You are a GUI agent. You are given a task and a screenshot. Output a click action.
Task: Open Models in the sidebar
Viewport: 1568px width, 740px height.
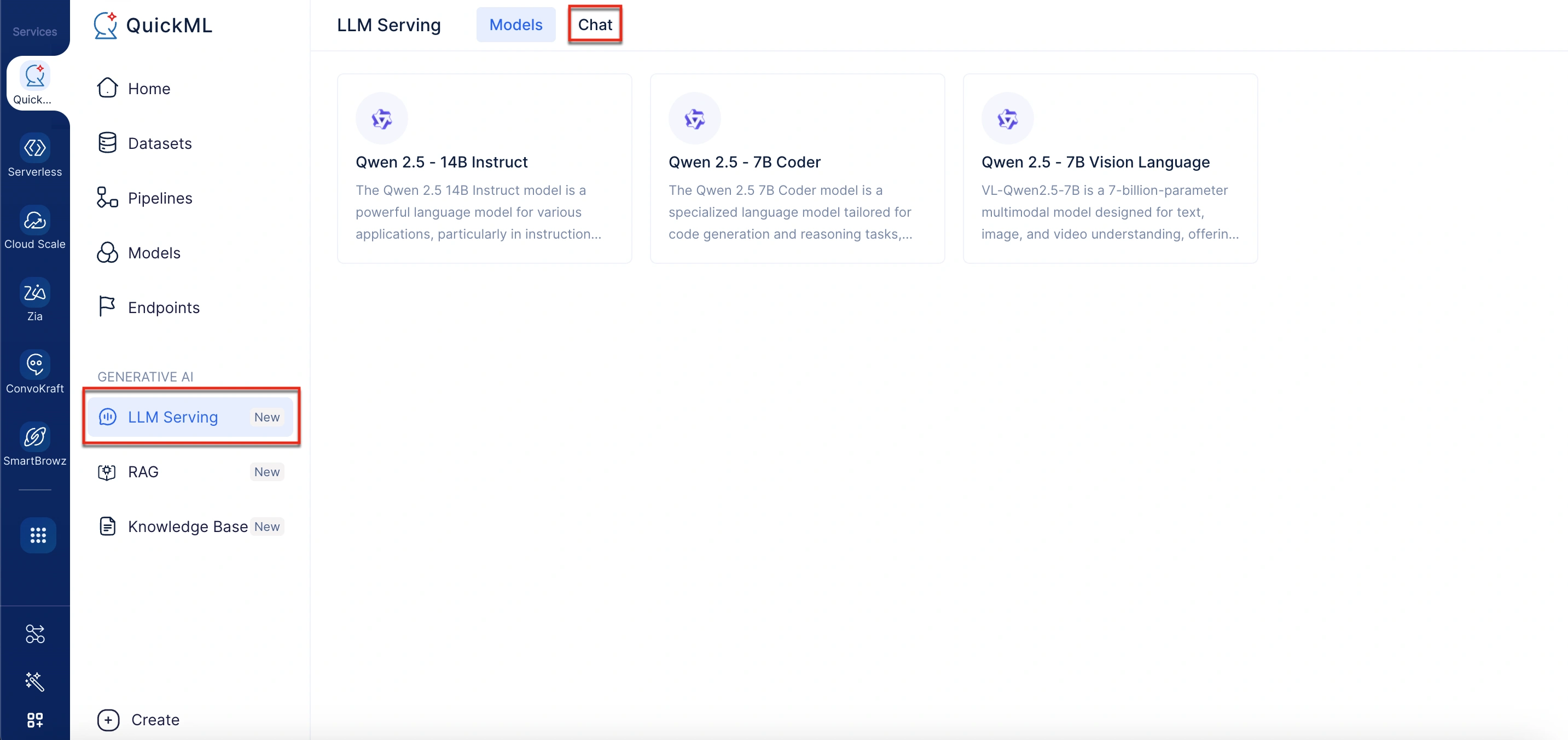click(190, 253)
